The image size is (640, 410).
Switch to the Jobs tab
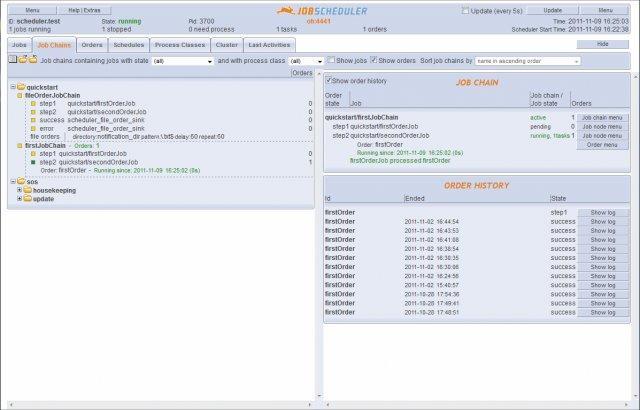point(19,45)
